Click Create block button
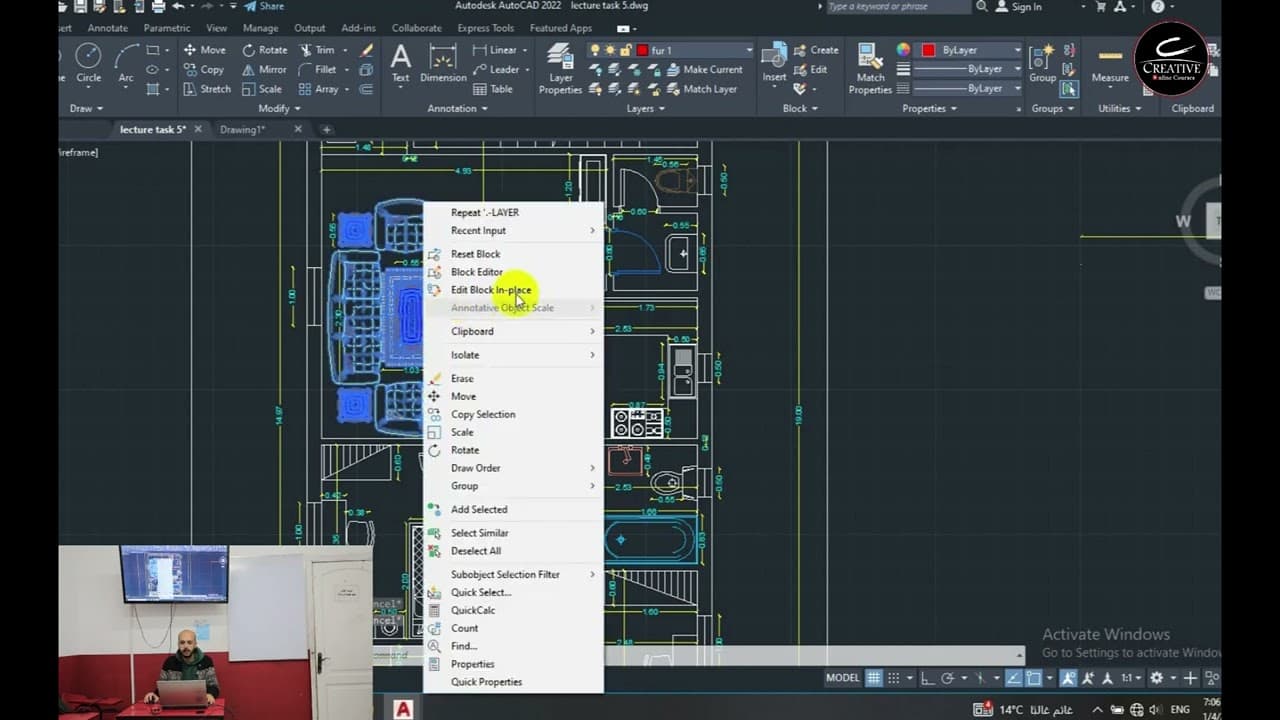Viewport: 1280px width, 720px height. (x=815, y=50)
